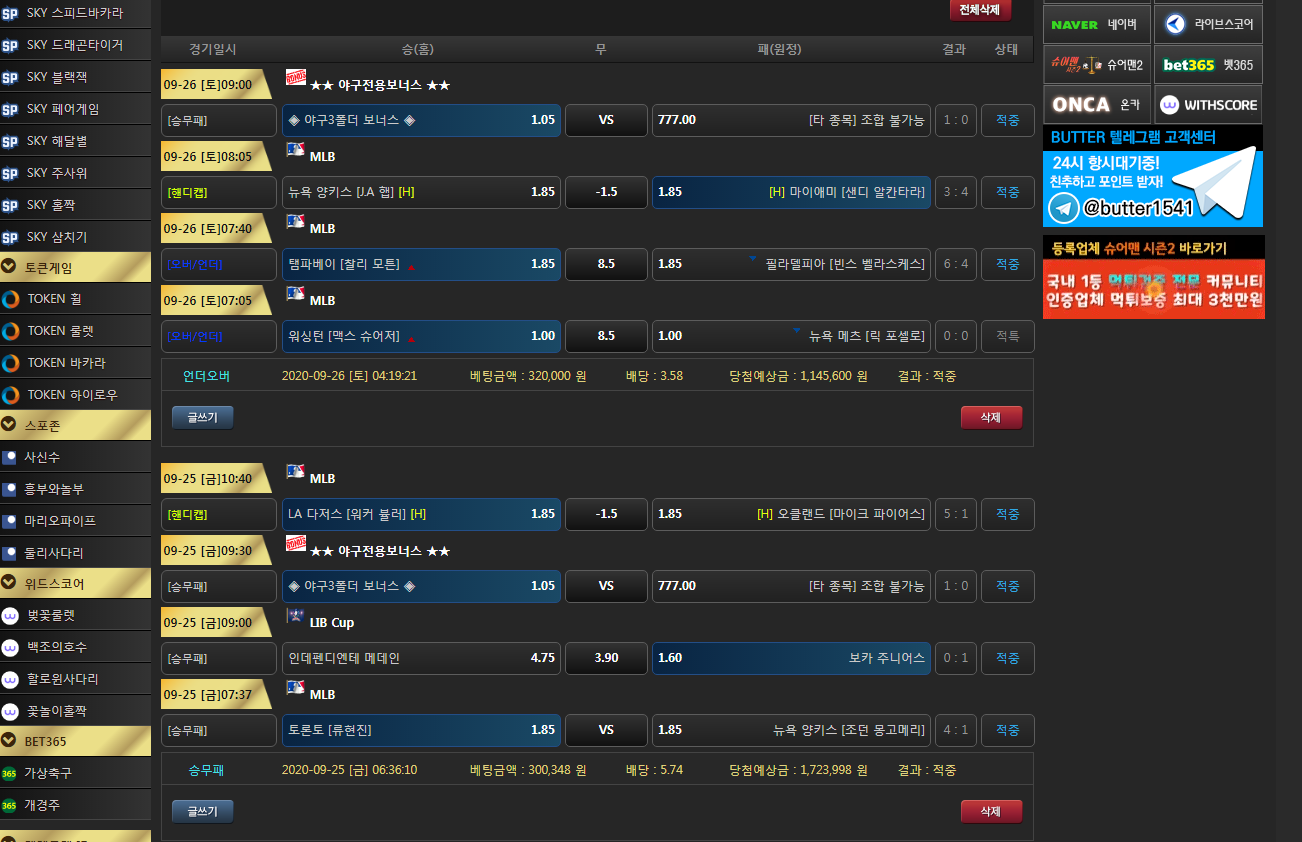Image resolution: width=1302 pixels, height=842 pixels.
Task: Open the 네이버 NAVER link
Action: (x=1096, y=24)
